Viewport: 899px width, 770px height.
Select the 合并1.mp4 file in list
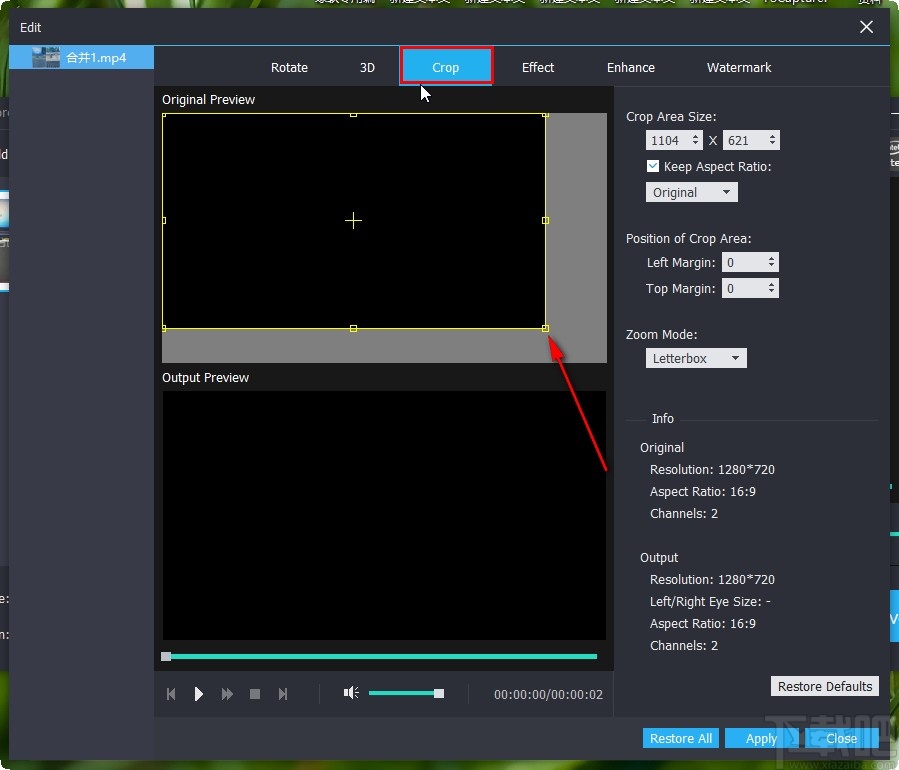[81, 57]
